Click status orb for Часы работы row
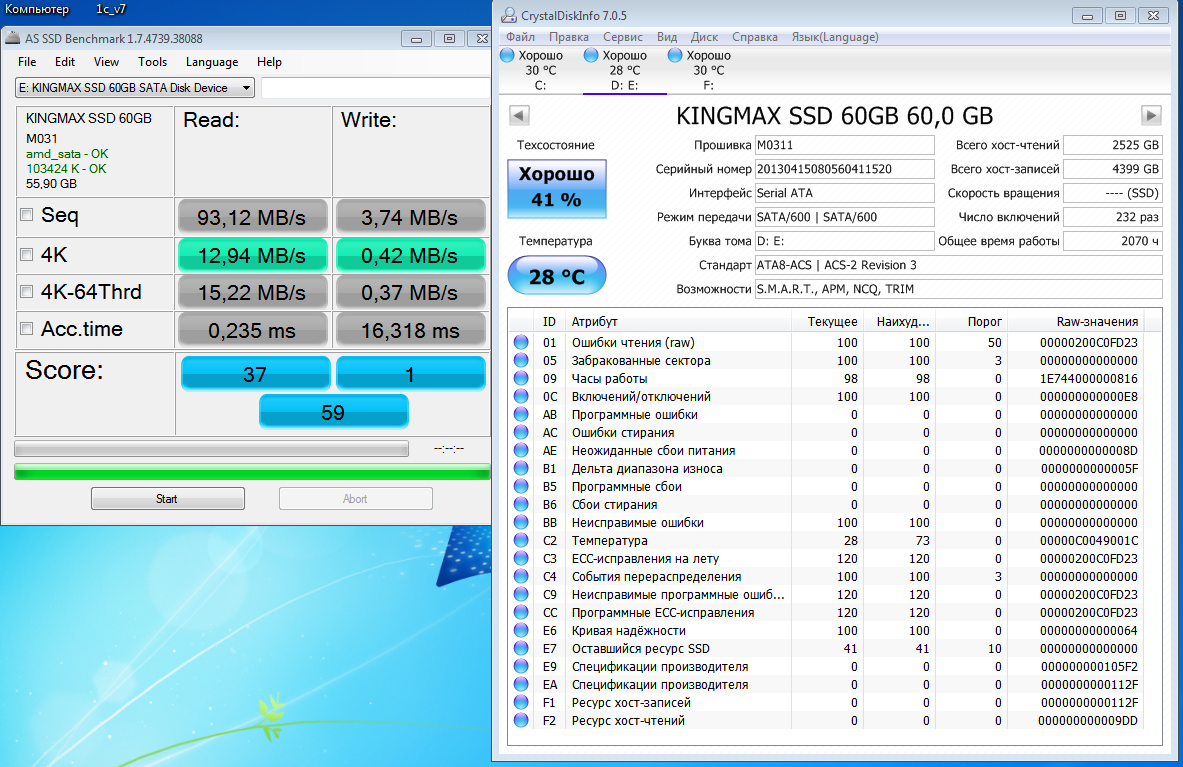Viewport: 1183px width, 767px height. [521, 379]
